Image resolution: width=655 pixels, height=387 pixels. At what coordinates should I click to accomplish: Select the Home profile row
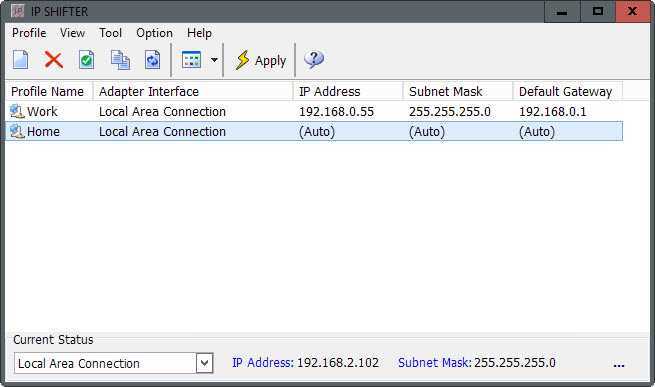click(314, 132)
